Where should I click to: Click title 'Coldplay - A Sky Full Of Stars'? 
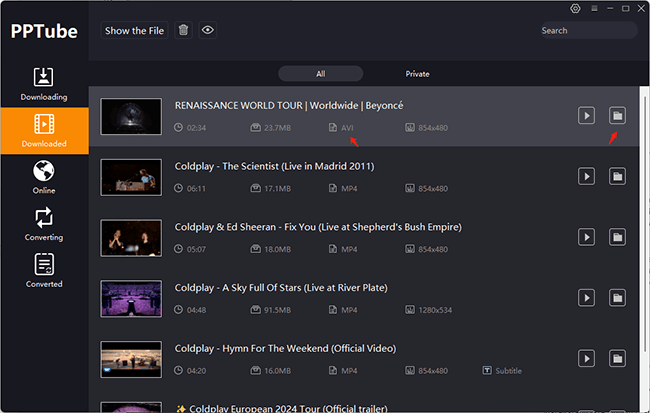tap(281, 288)
